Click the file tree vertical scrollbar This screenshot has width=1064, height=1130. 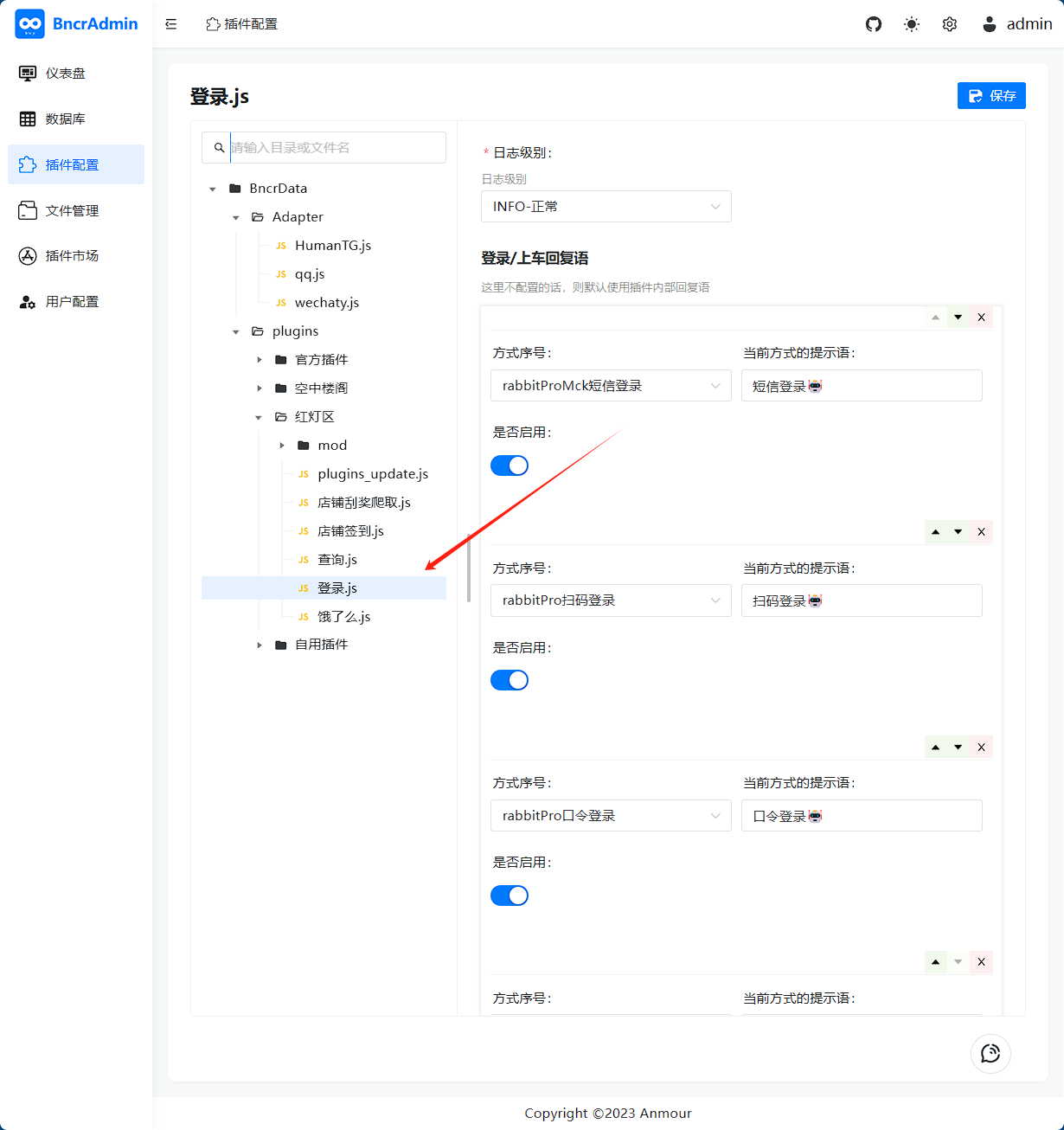click(x=469, y=567)
